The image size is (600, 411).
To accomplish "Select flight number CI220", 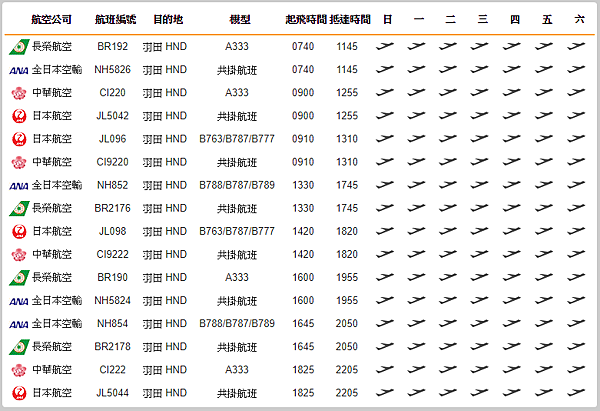I will coord(112,92).
